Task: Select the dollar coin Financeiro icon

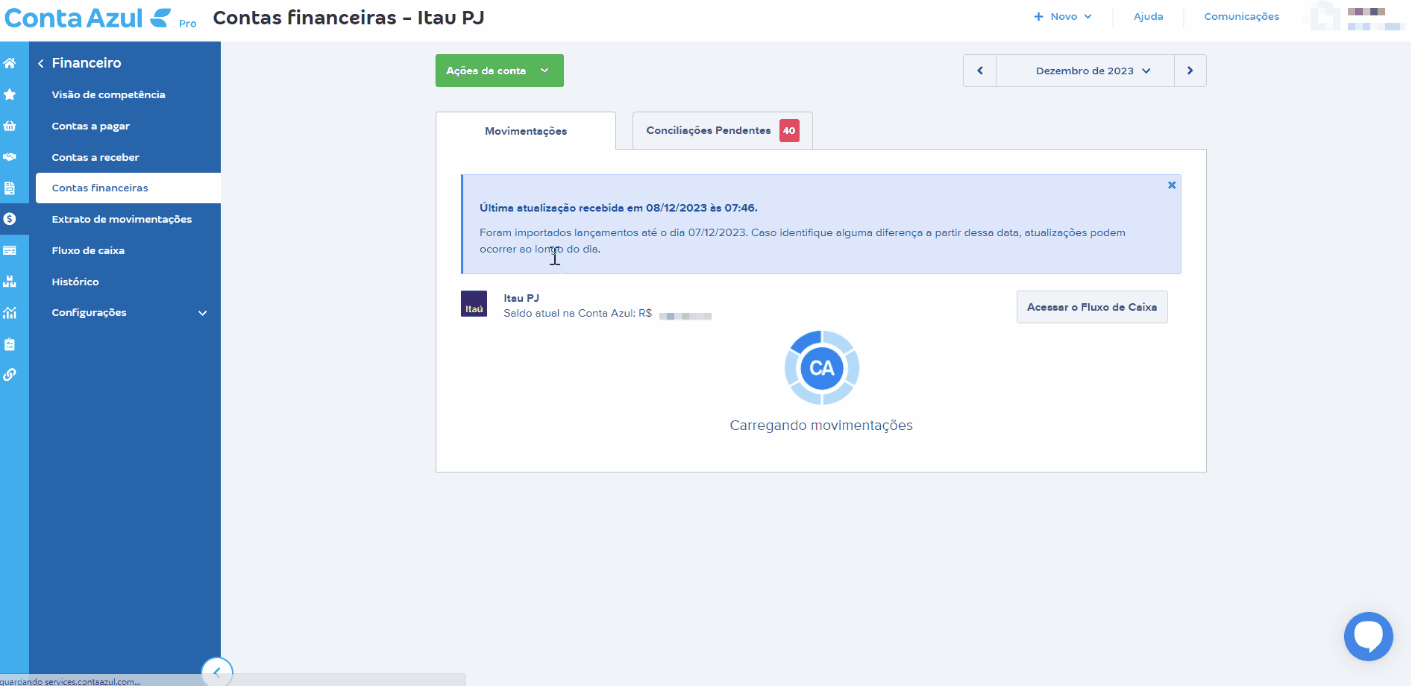Action: [x=9, y=219]
